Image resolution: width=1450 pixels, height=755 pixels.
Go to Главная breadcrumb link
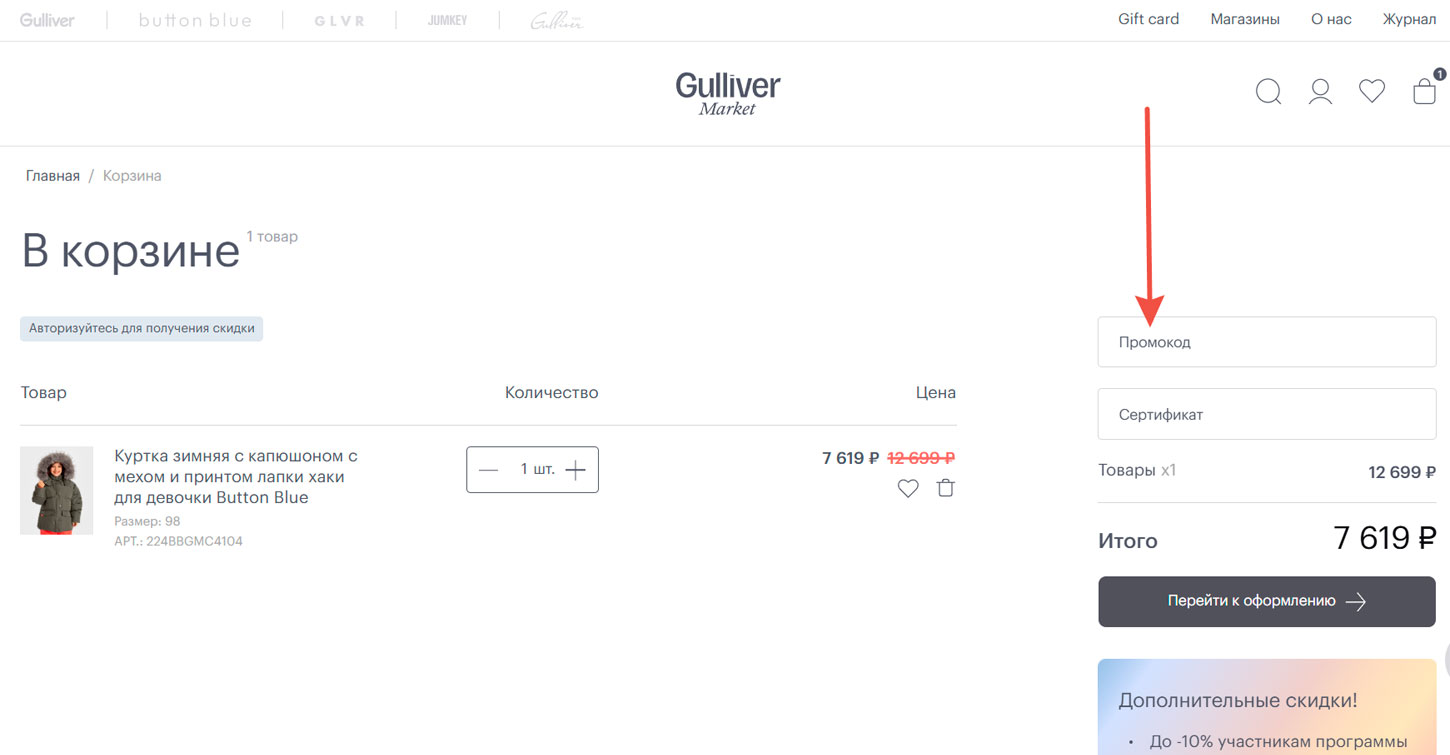[53, 176]
